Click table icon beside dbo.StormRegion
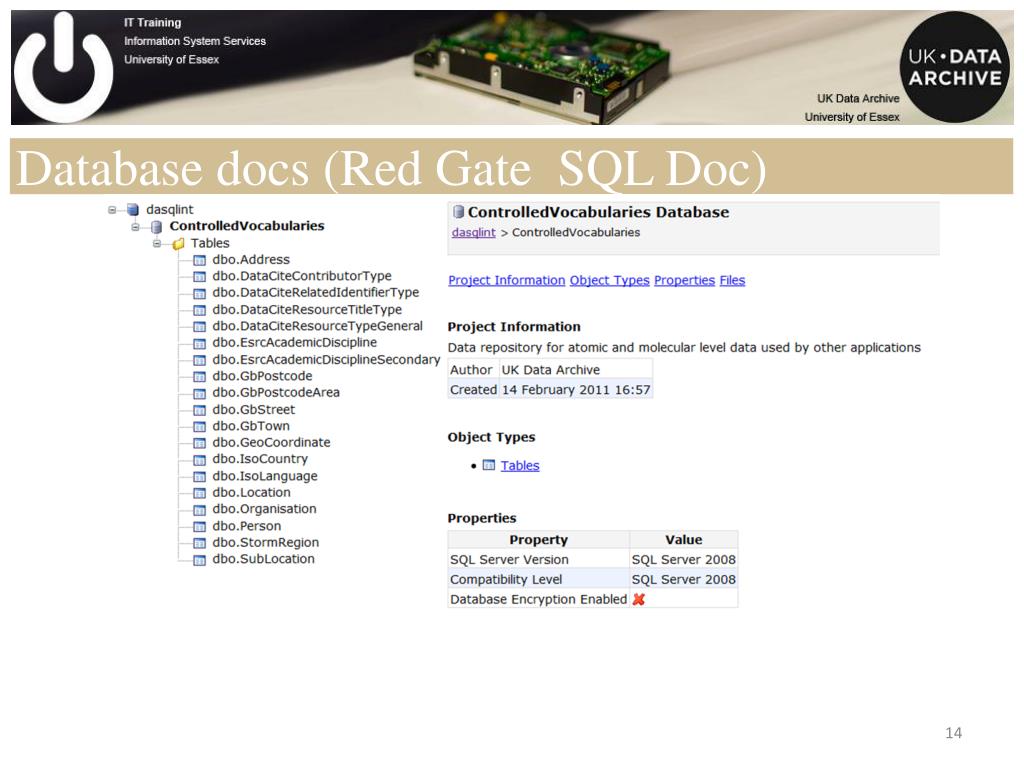This screenshot has width=1024, height=768. tap(200, 543)
